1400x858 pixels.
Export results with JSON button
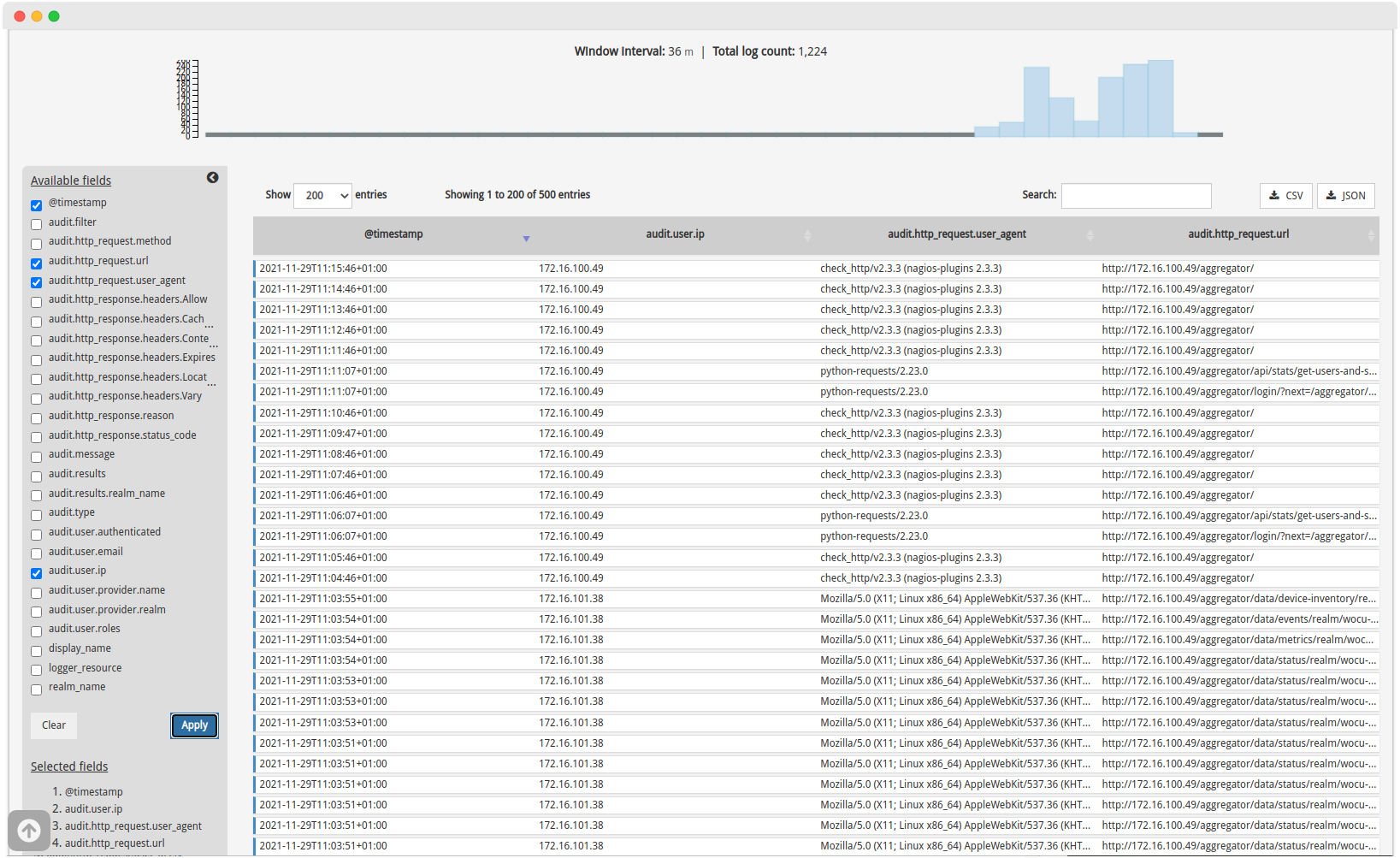point(1345,196)
